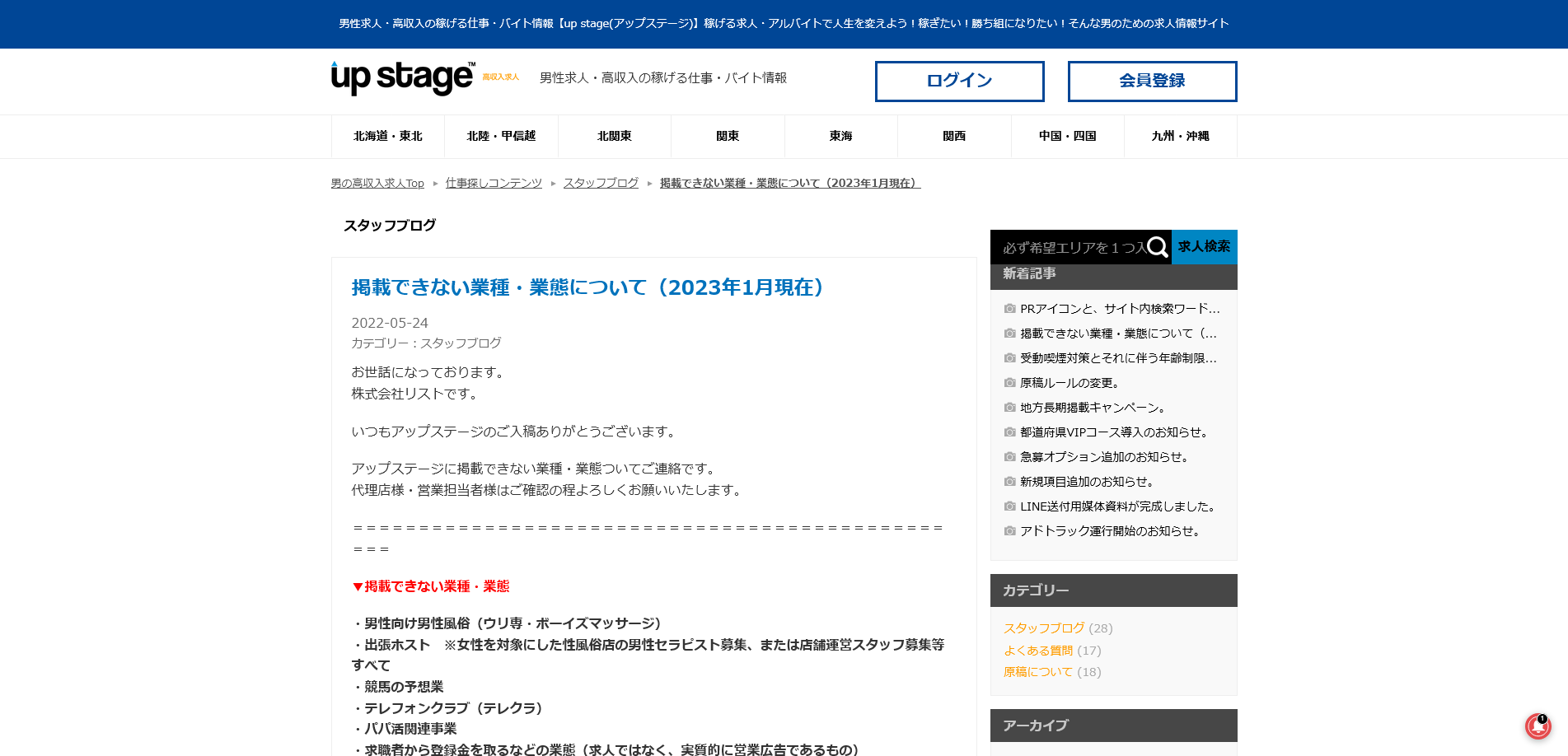Click camera icon beside 急募オプション追加のお知らせ

[x=1009, y=457]
